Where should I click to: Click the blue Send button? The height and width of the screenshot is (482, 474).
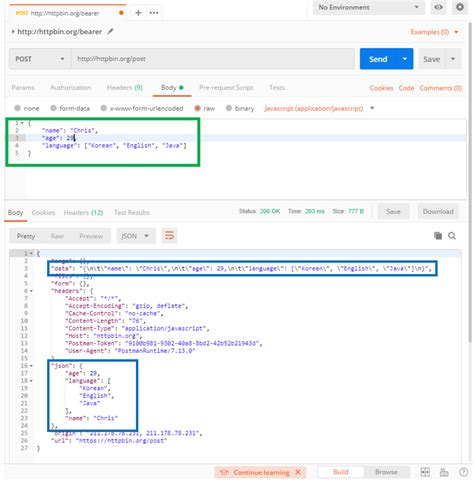click(x=378, y=59)
